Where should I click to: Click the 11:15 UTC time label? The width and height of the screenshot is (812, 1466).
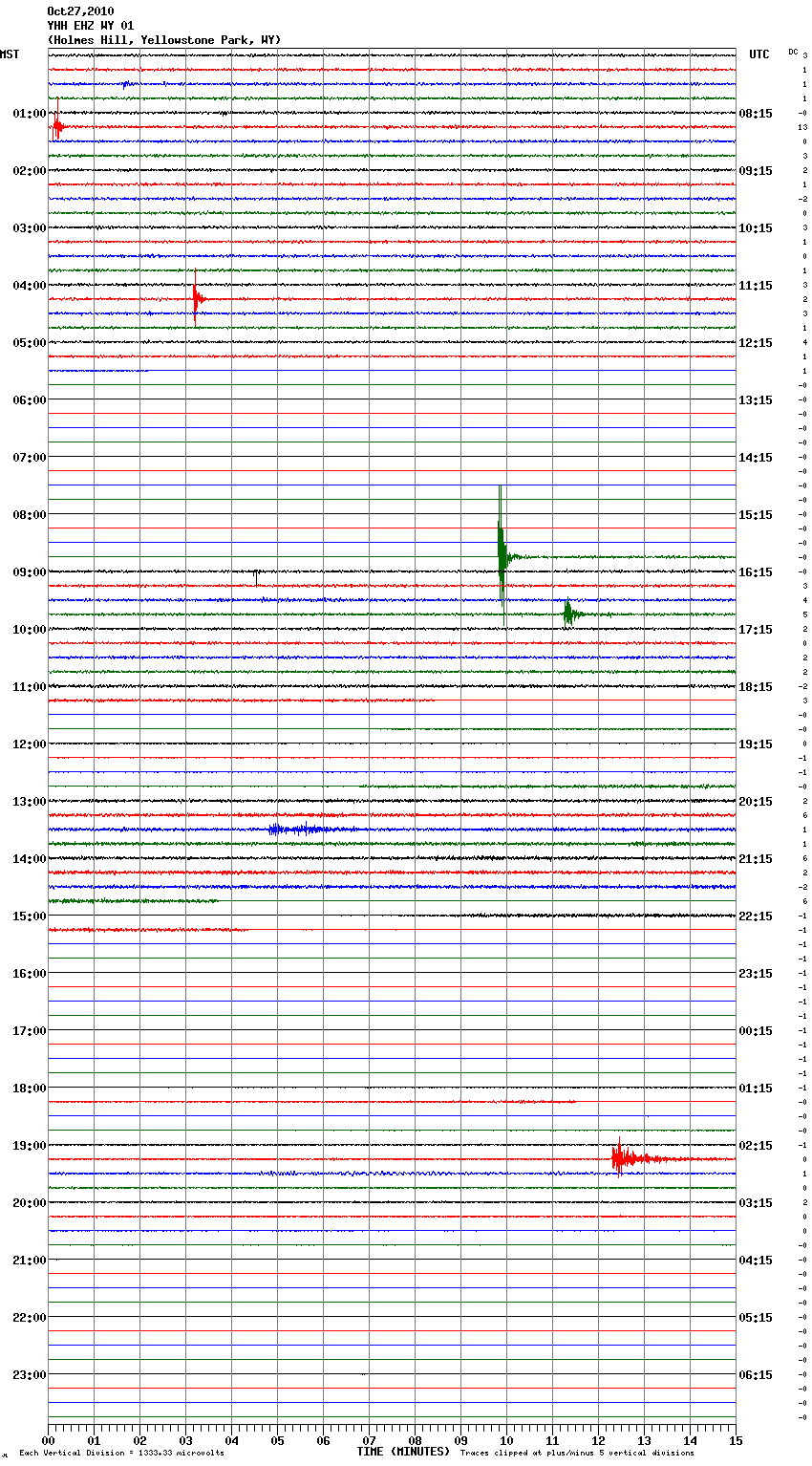coord(756,286)
